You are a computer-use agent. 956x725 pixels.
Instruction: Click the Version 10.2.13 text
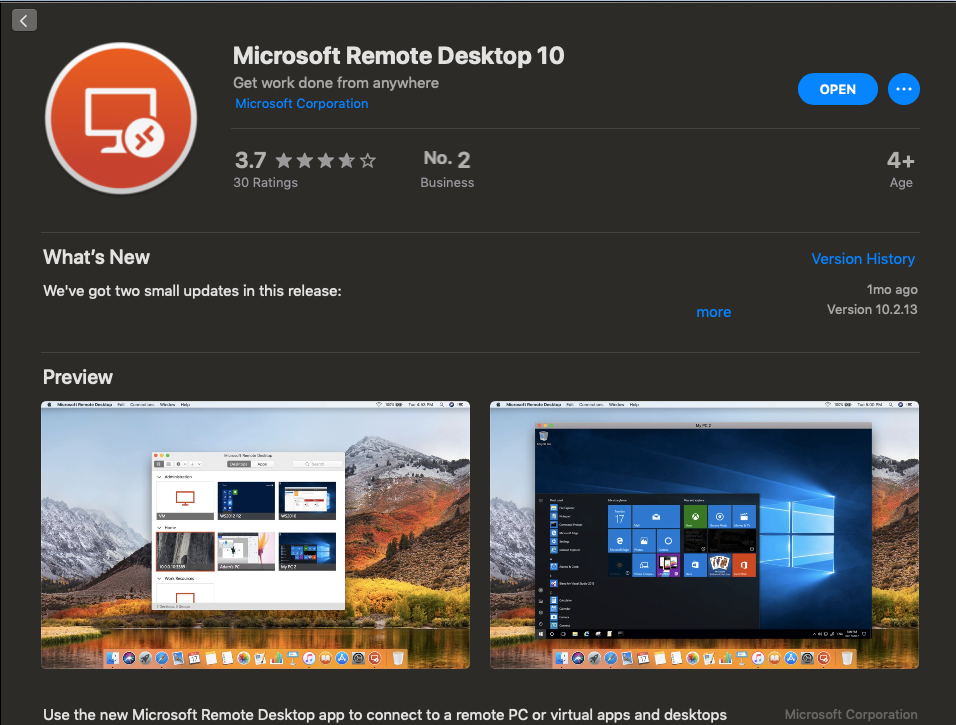[x=872, y=309]
